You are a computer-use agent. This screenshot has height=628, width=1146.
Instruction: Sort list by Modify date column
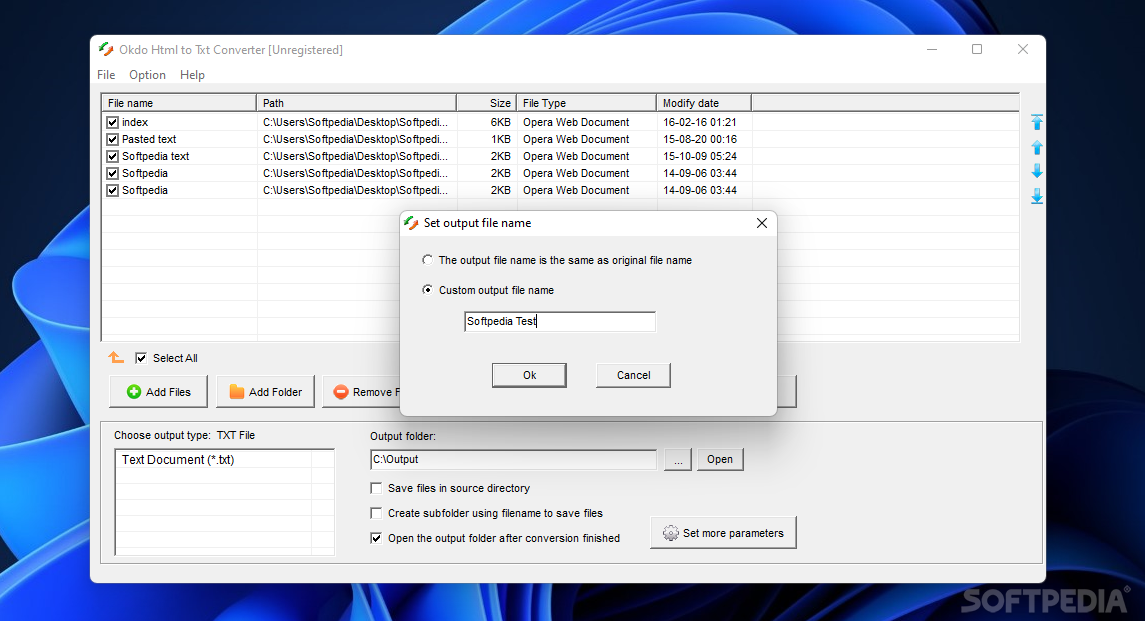pyautogui.click(x=704, y=103)
